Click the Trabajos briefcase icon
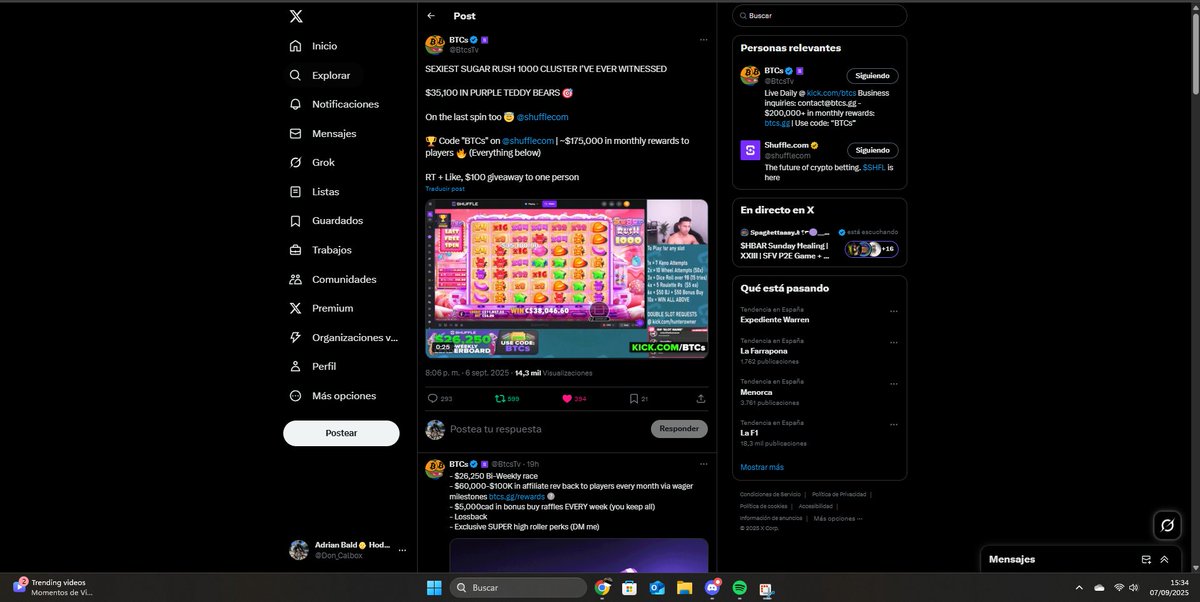The height and width of the screenshot is (602, 1200). [295, 250]
